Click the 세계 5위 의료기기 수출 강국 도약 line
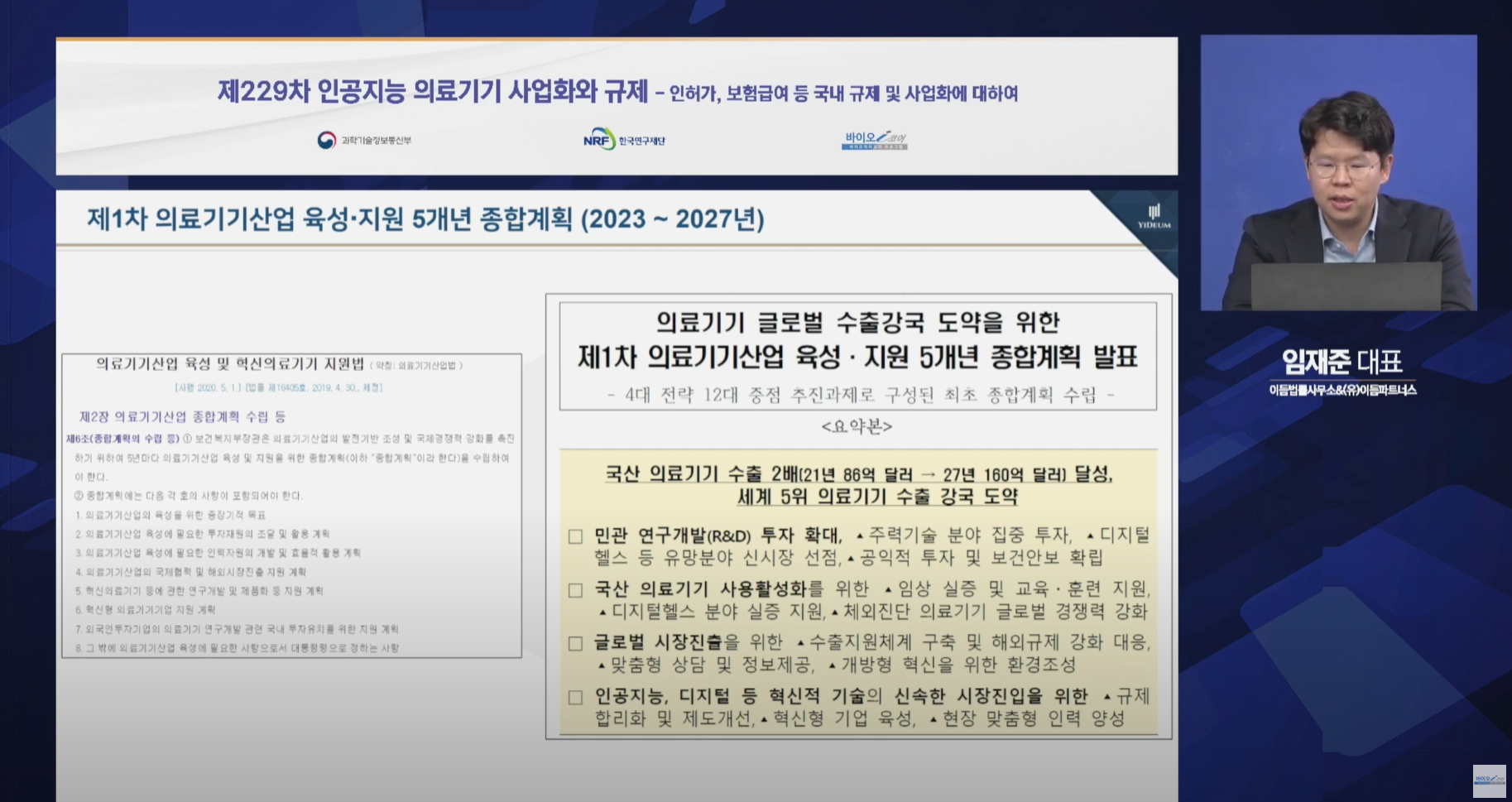Screen dimensions: 1512x802 [x=877, y=497]
